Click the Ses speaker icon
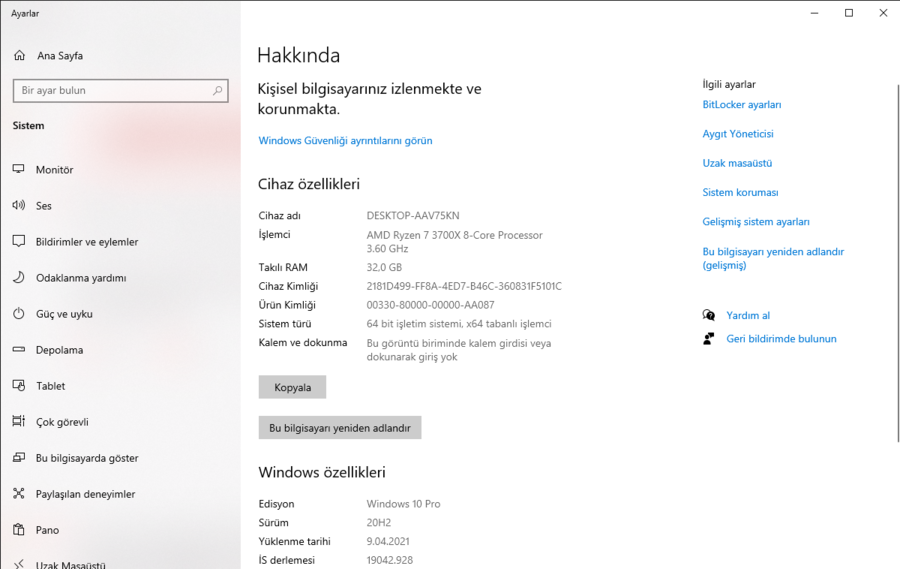Viewport: 900px width, 569px height. pos(18,206)
